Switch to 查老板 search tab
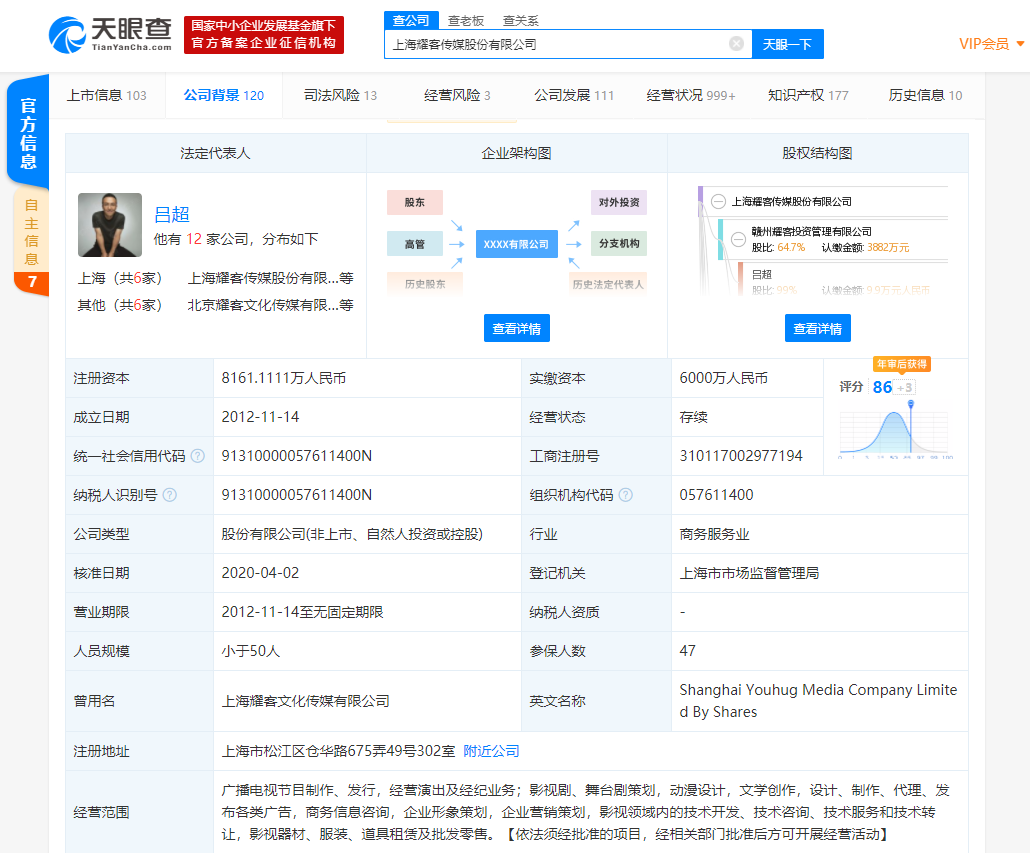The image size is (1030, 853). [466, 21]
